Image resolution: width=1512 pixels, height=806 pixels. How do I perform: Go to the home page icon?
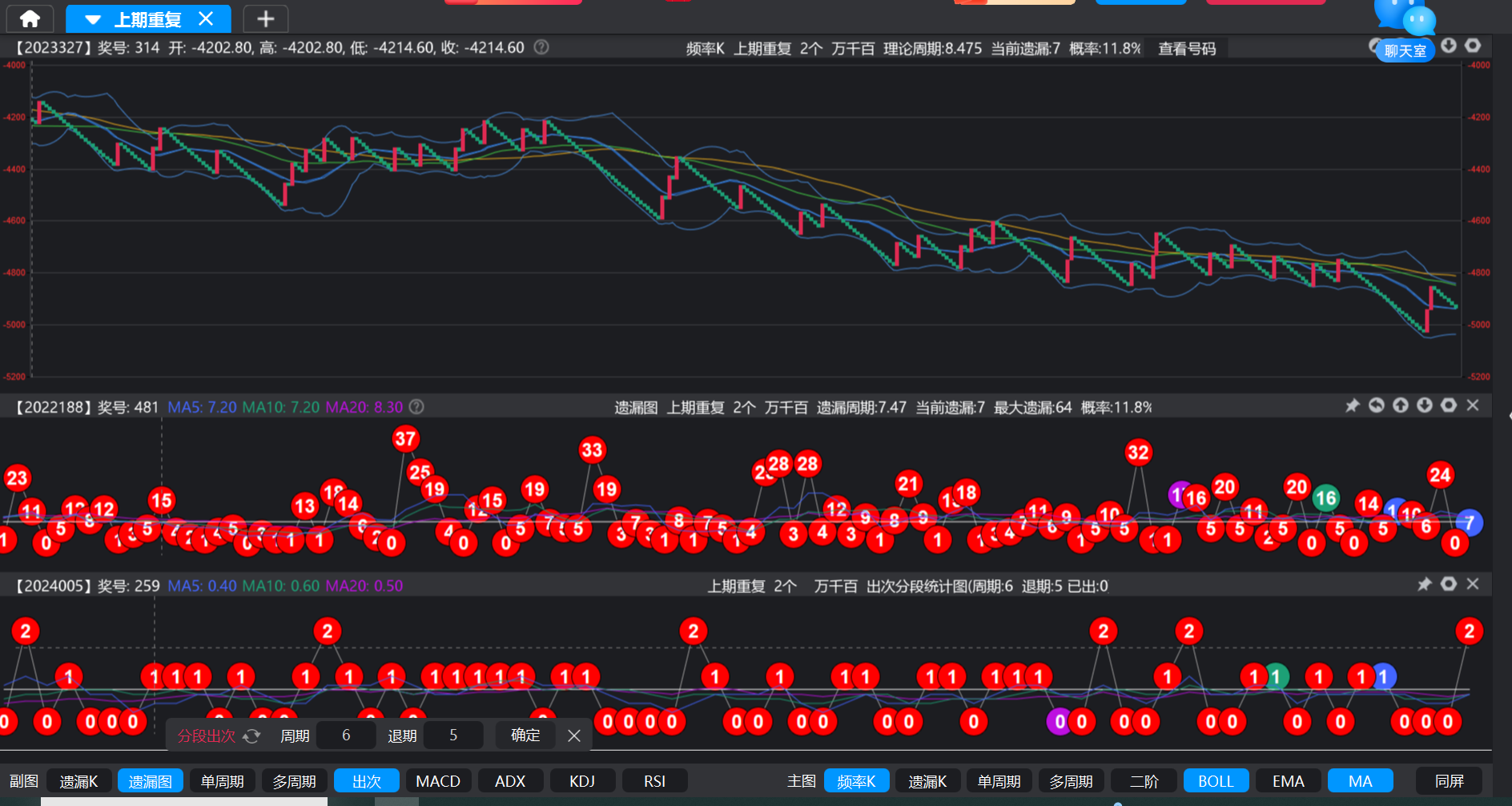30,18
